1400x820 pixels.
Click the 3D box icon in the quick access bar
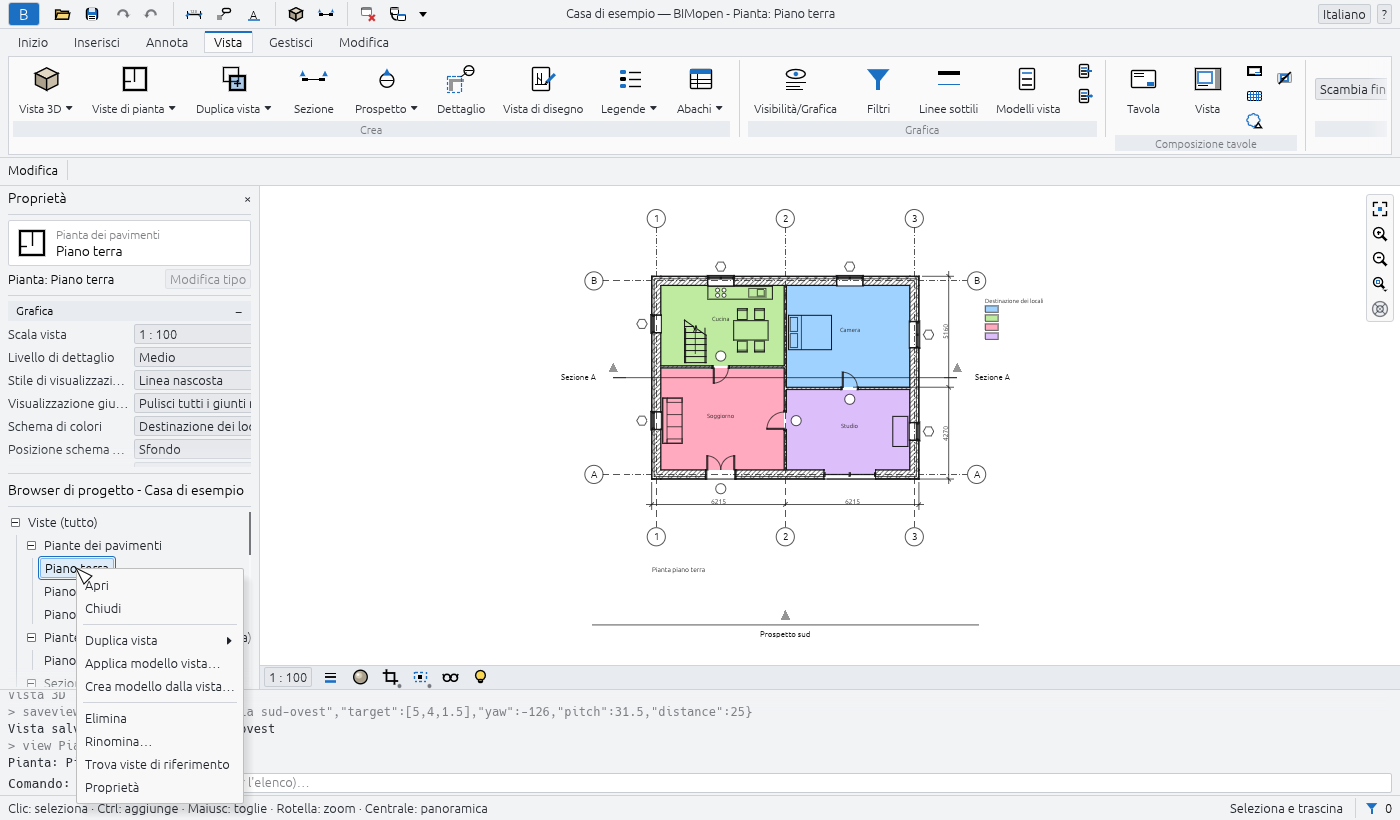295,14
